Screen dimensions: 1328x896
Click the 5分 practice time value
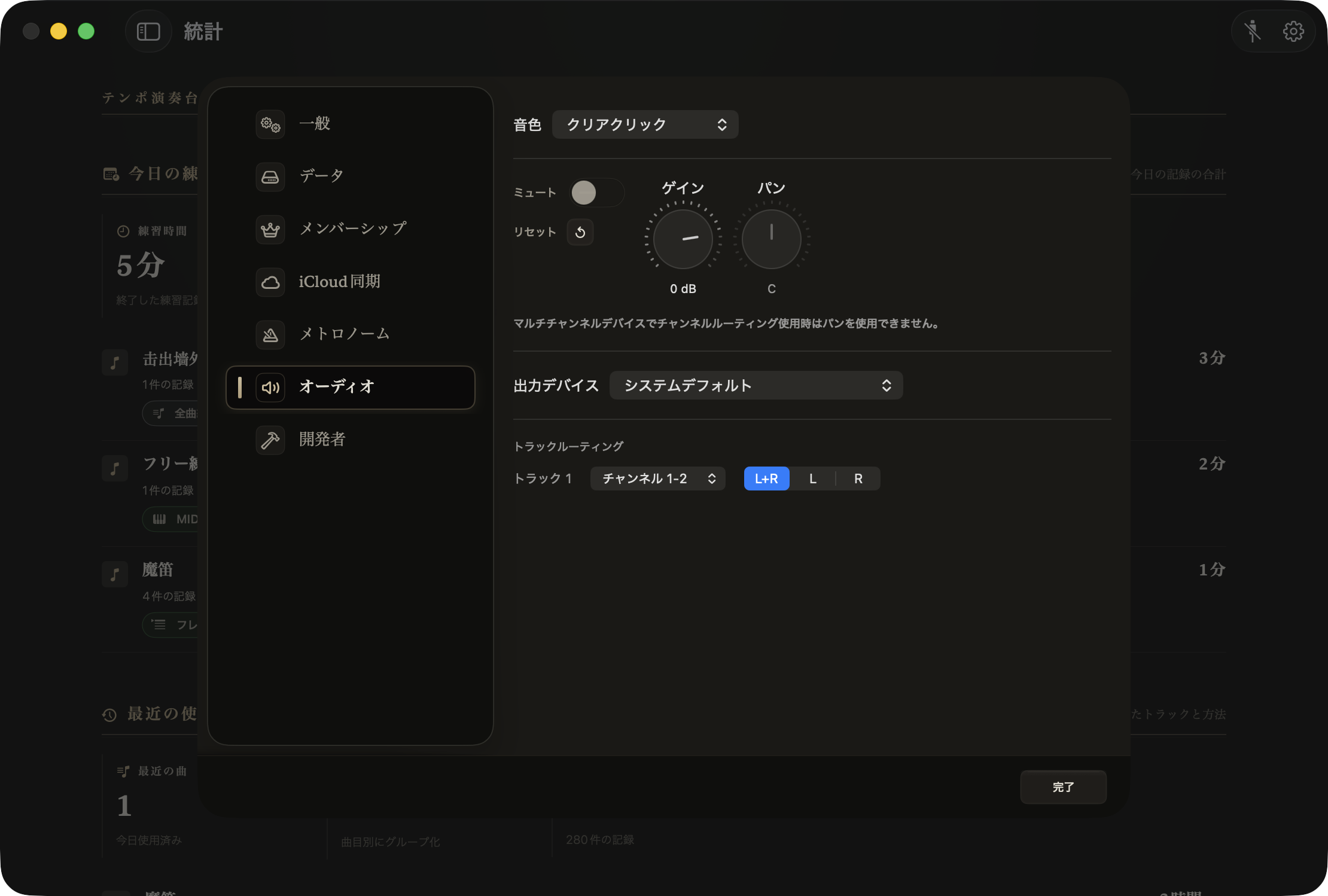(141, 265)
